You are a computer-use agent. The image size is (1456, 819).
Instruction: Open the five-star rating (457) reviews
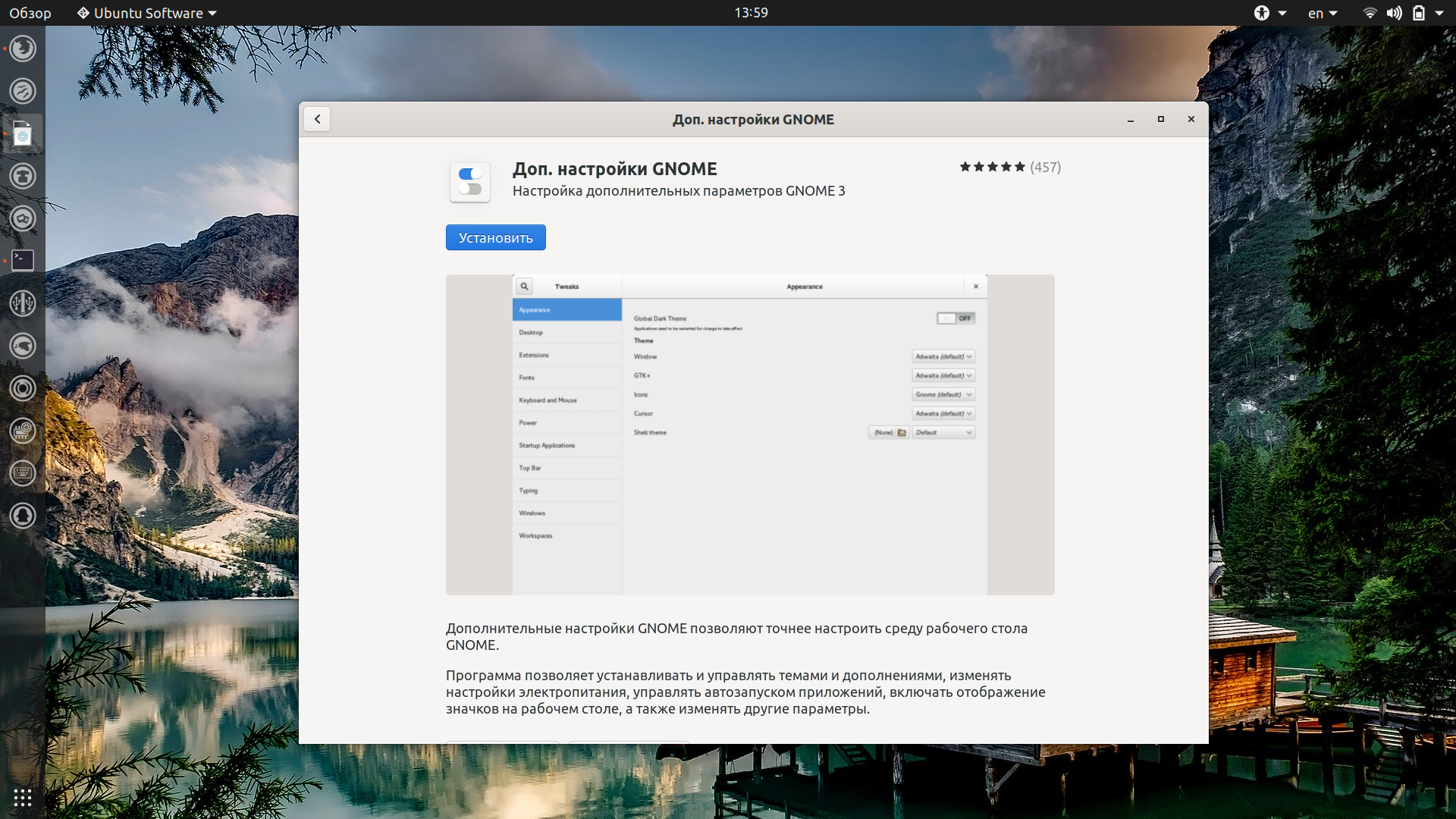click(1010, 167)
